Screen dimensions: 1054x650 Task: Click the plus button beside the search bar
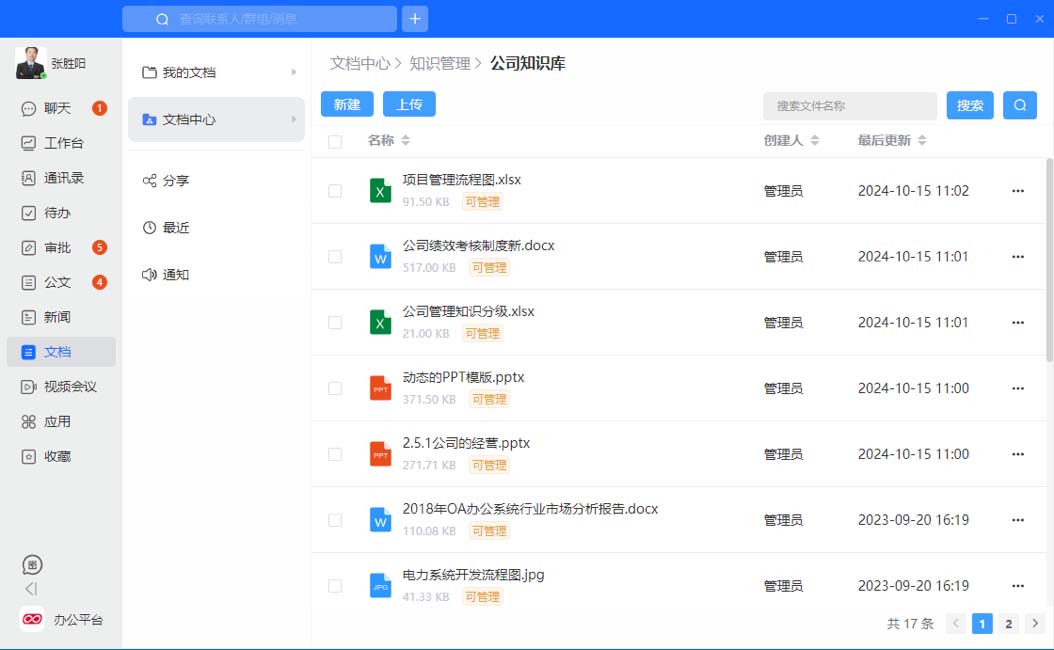click(x=415, y=18)
